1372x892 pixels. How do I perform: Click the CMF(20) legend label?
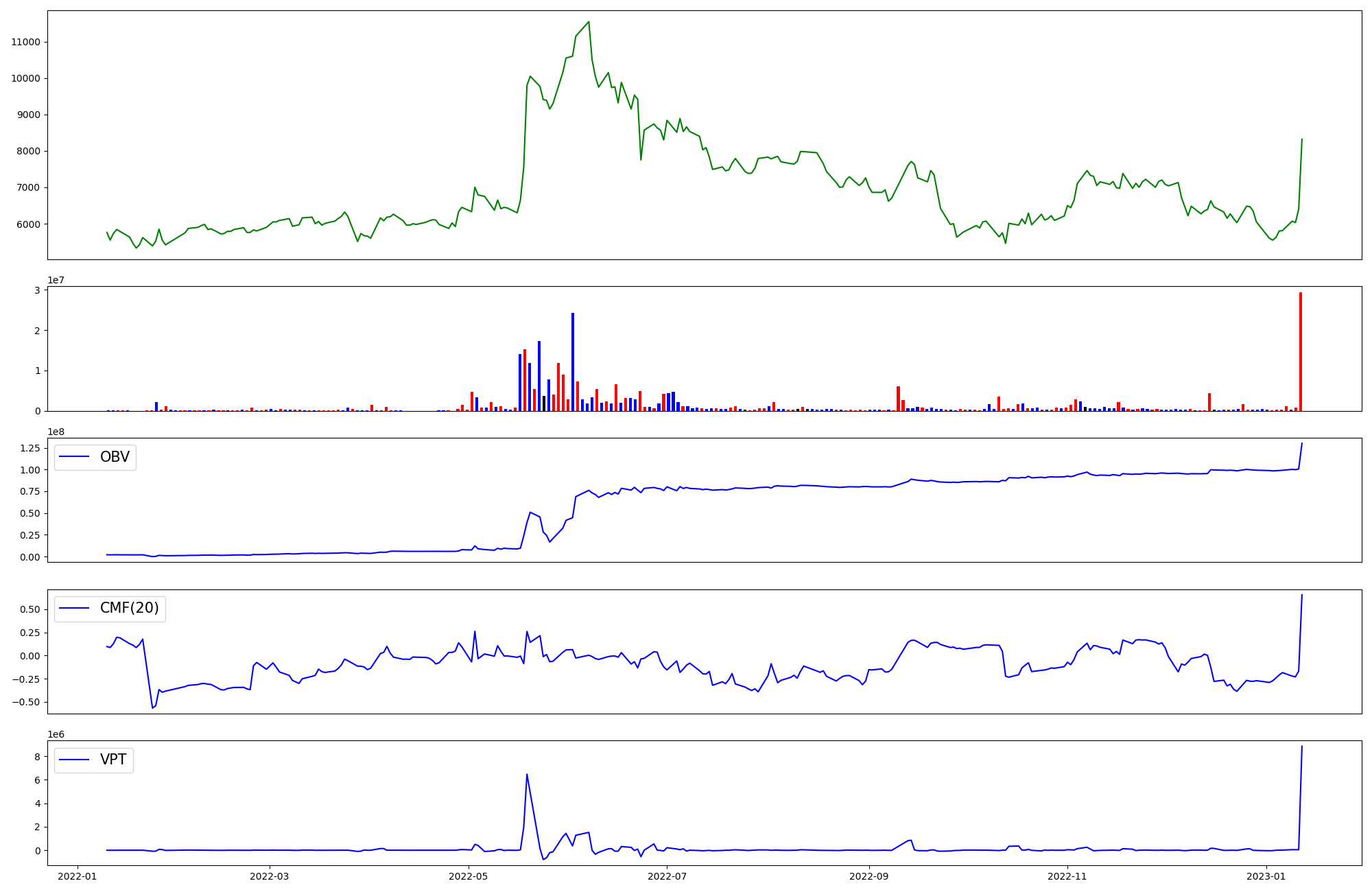(129, 608)
